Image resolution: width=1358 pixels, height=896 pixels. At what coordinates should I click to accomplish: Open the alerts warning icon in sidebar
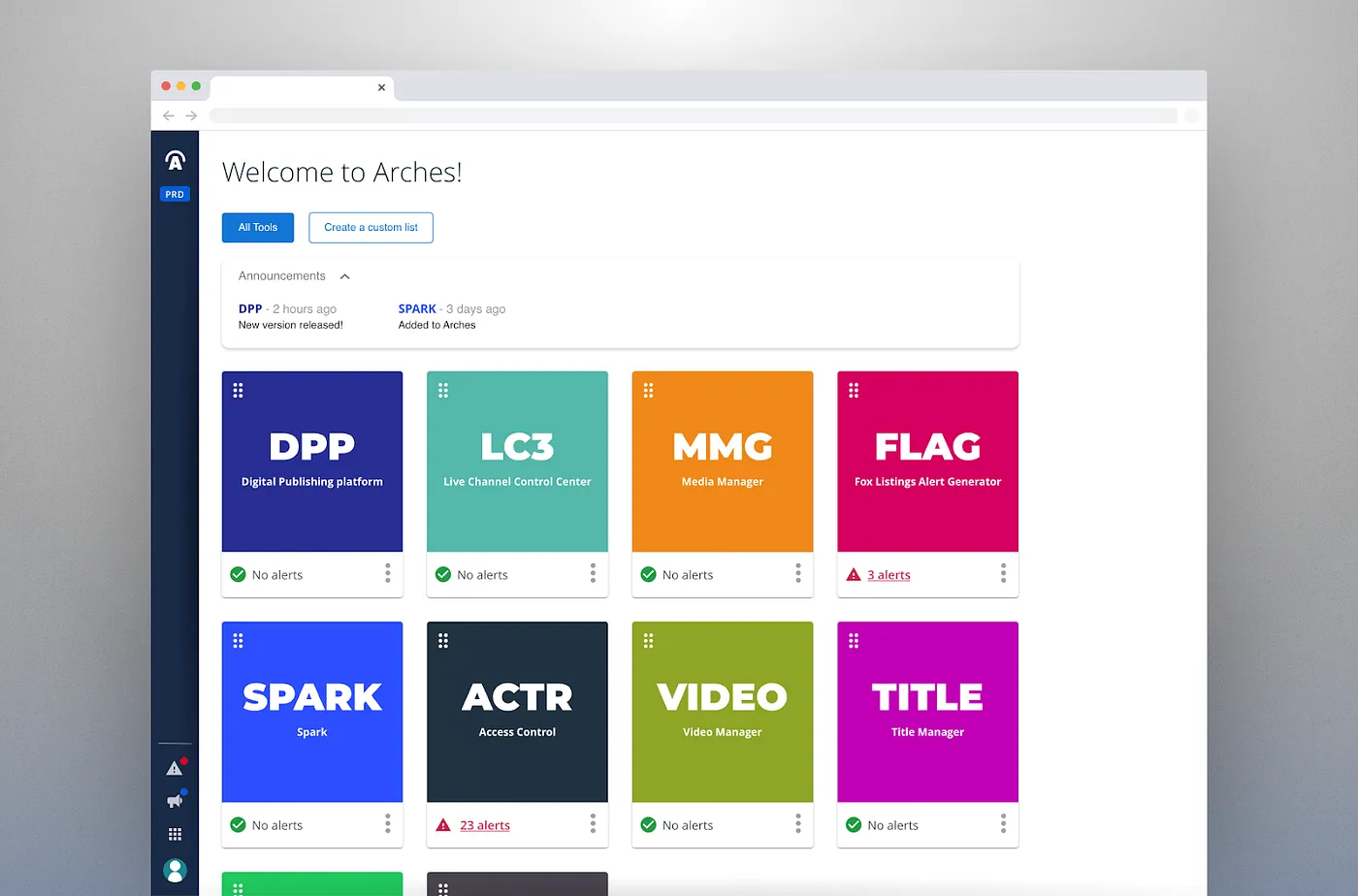coord(175,768)
